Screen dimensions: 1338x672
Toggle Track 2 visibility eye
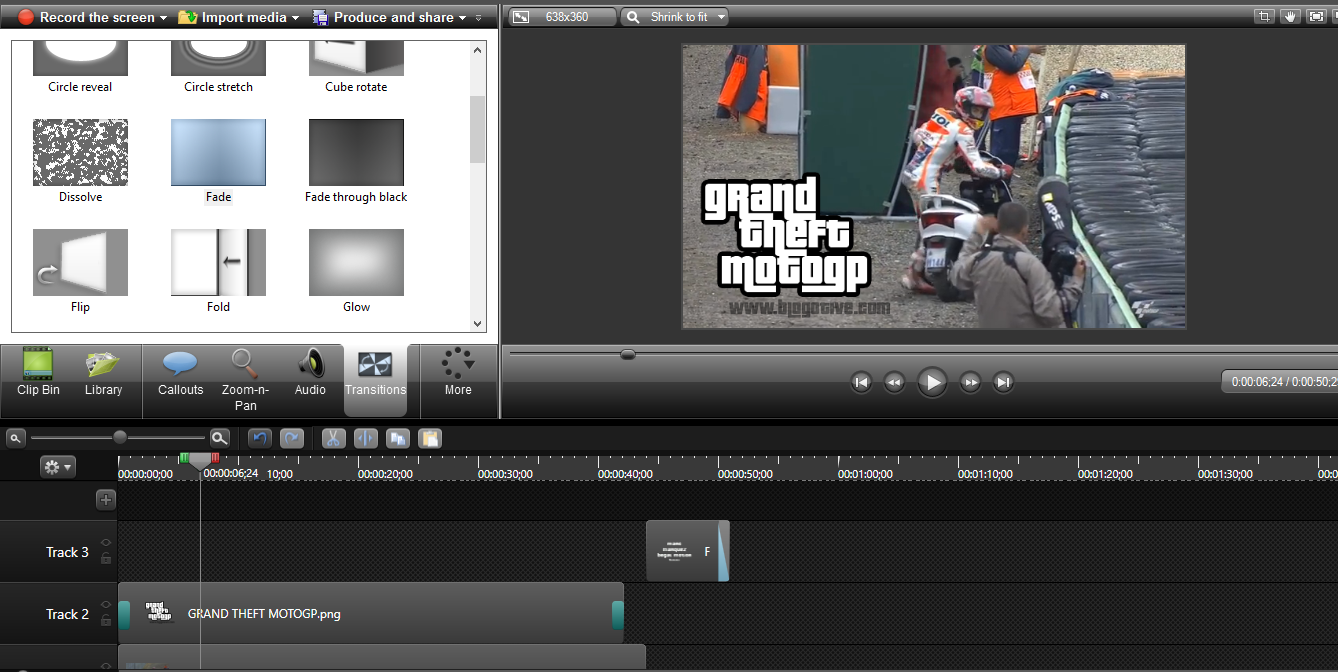click(x=106, y=605)
